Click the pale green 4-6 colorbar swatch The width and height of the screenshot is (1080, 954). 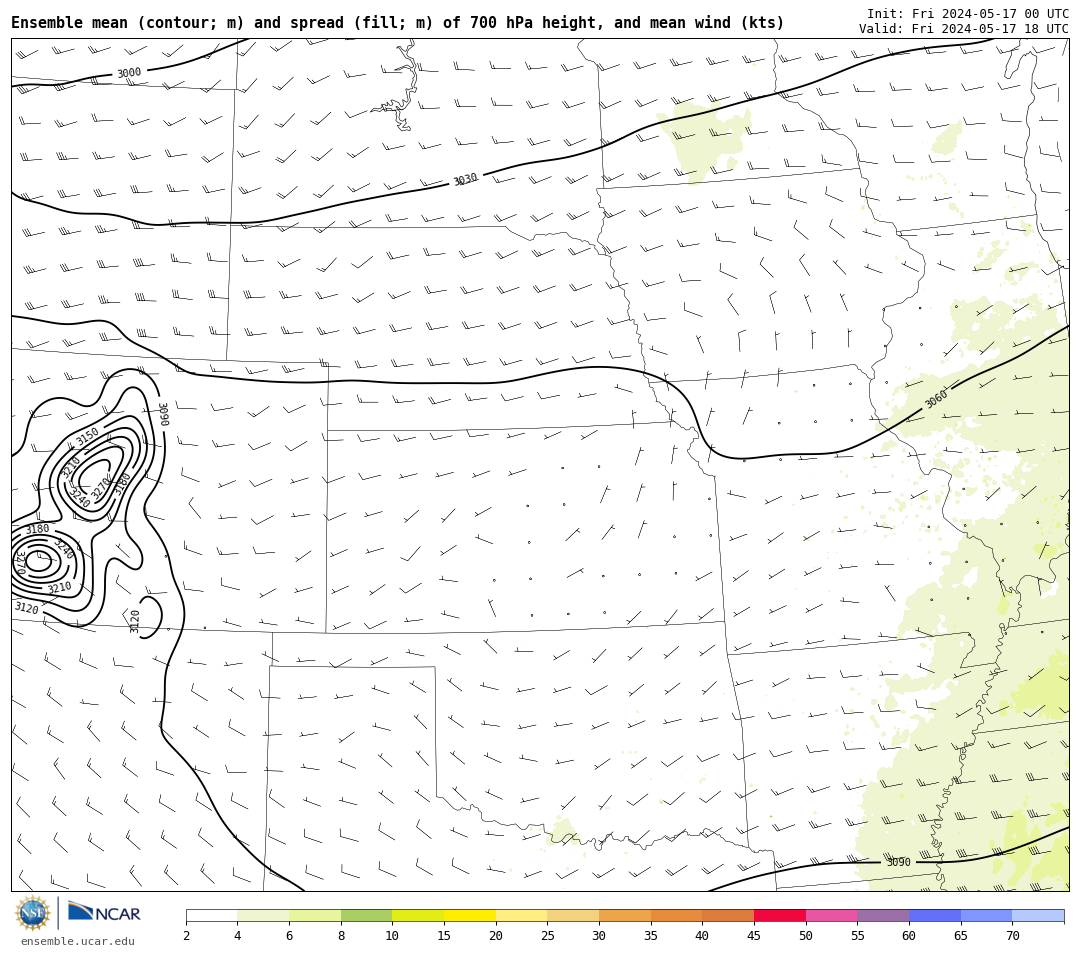[263, 915]
